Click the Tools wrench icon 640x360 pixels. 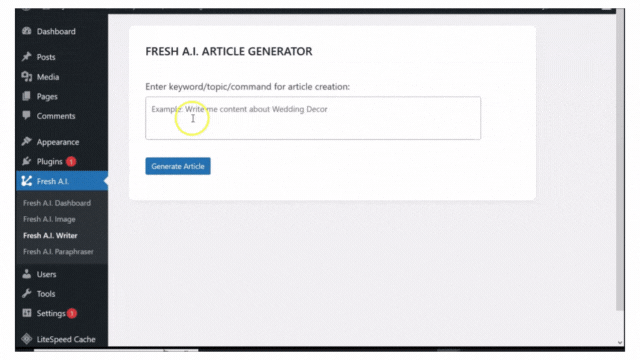tap(27, 293)
